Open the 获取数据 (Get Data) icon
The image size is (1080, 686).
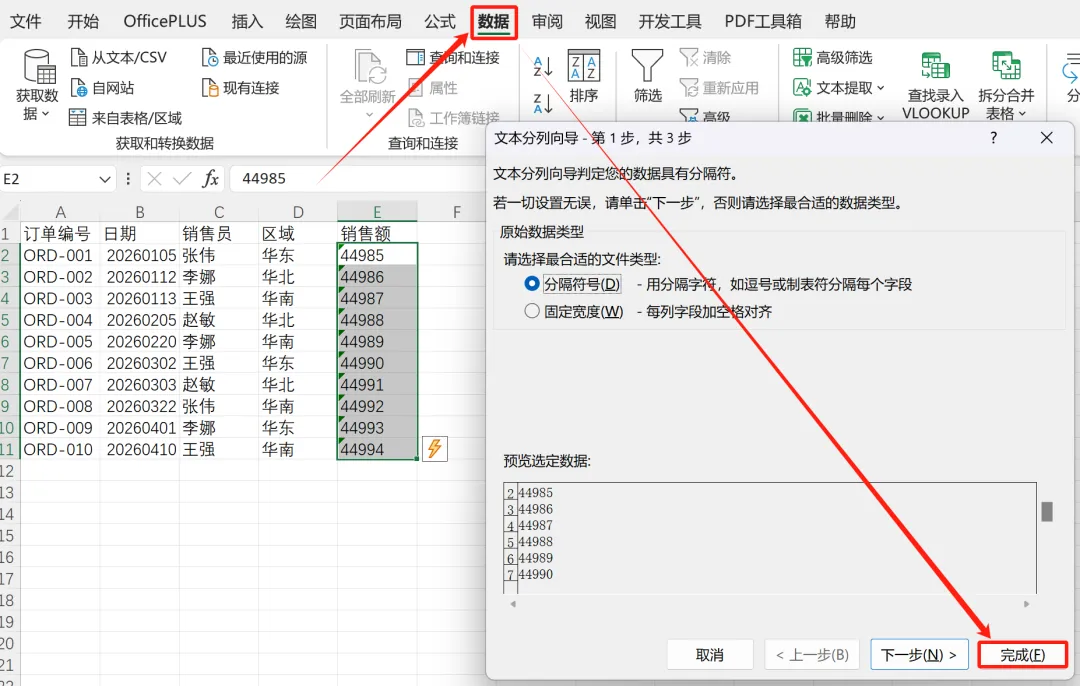(x=39, y=66)
